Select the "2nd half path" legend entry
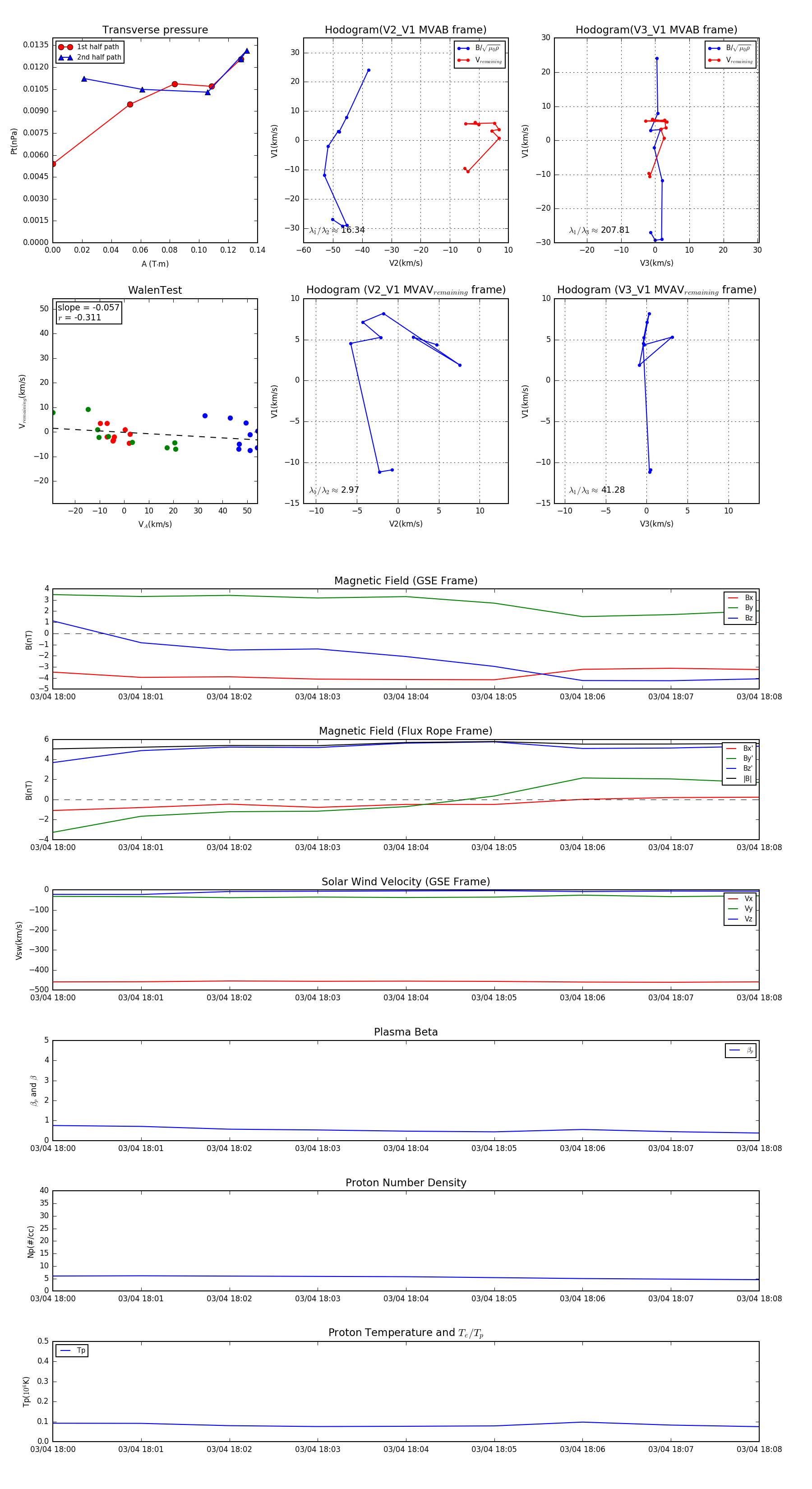The height and width of the screenshot is (1489, 812). pos(90,57)
